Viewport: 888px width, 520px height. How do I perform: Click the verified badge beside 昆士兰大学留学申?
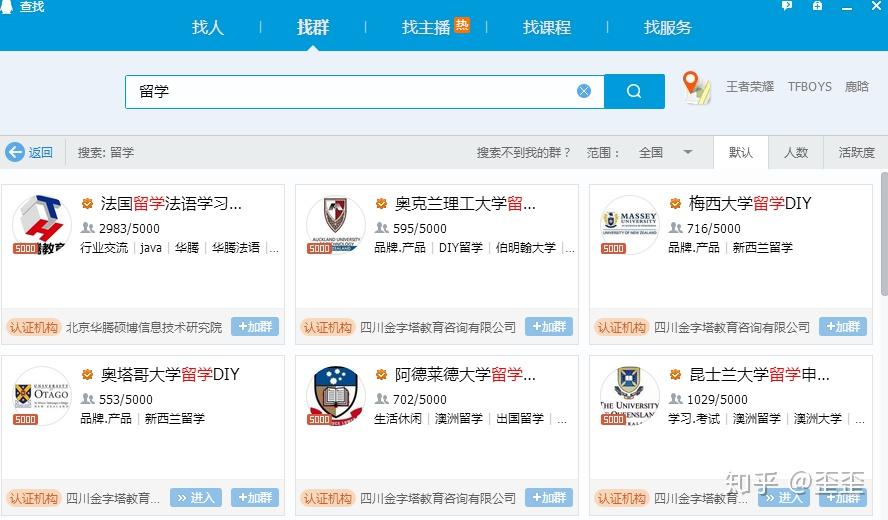point(675,374)
